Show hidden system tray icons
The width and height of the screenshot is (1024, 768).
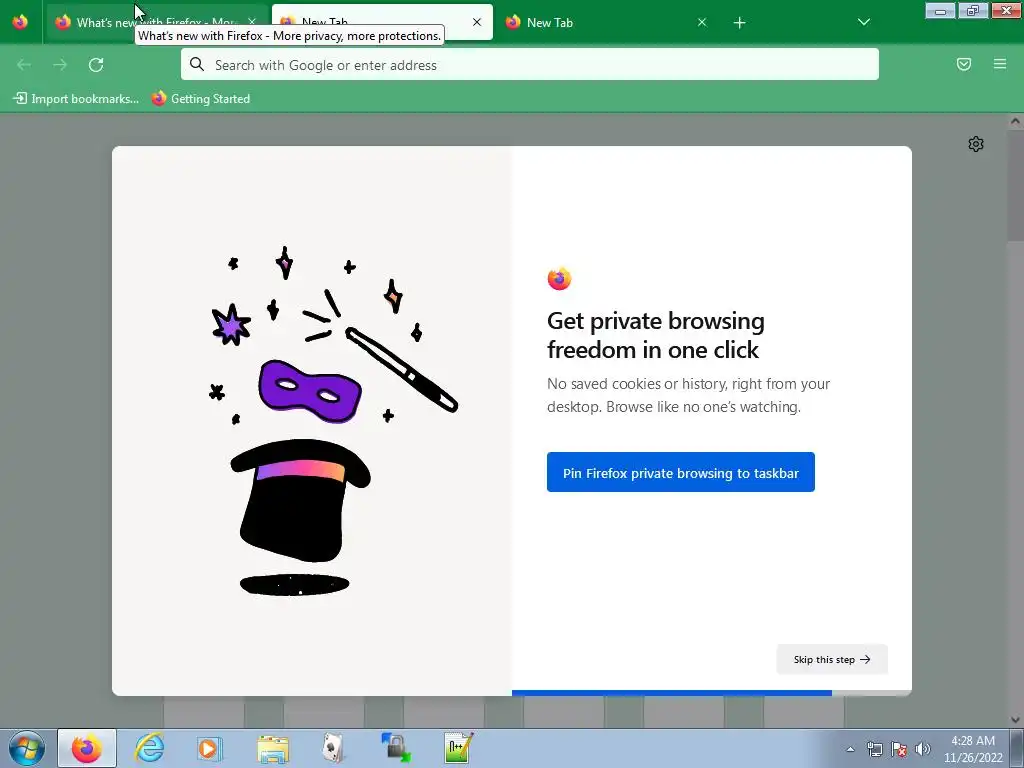coord(850,750)
